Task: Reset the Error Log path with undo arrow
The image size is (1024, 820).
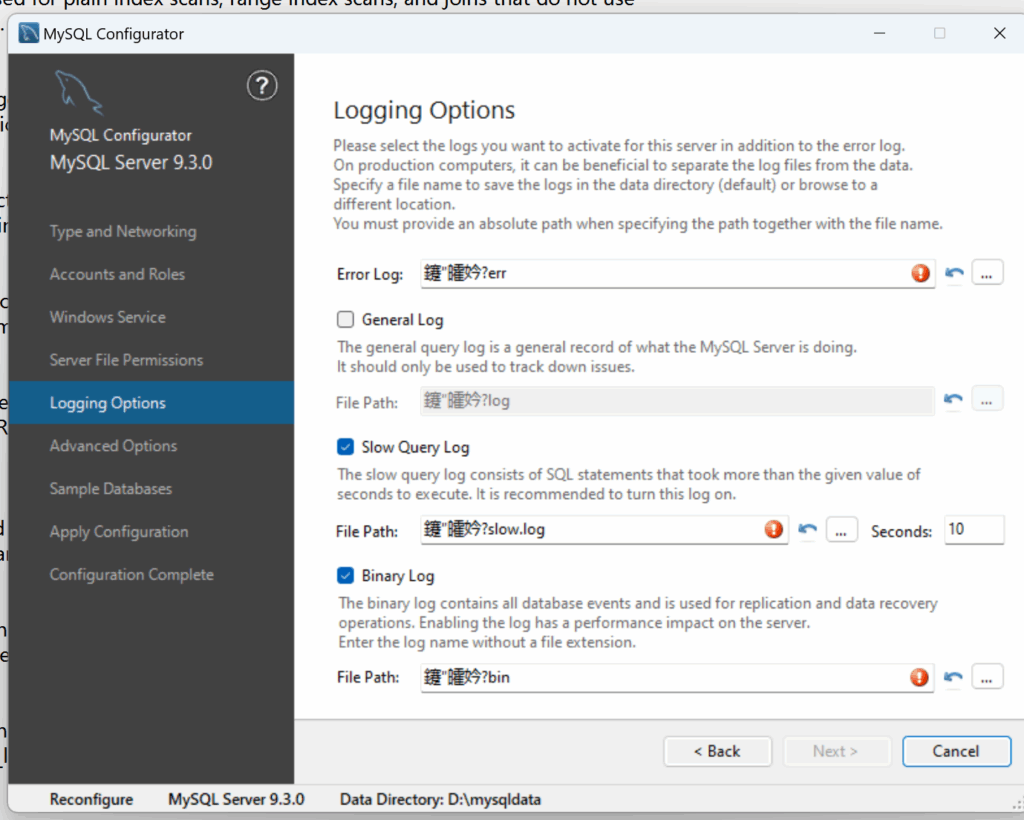Action: point(954,273)
